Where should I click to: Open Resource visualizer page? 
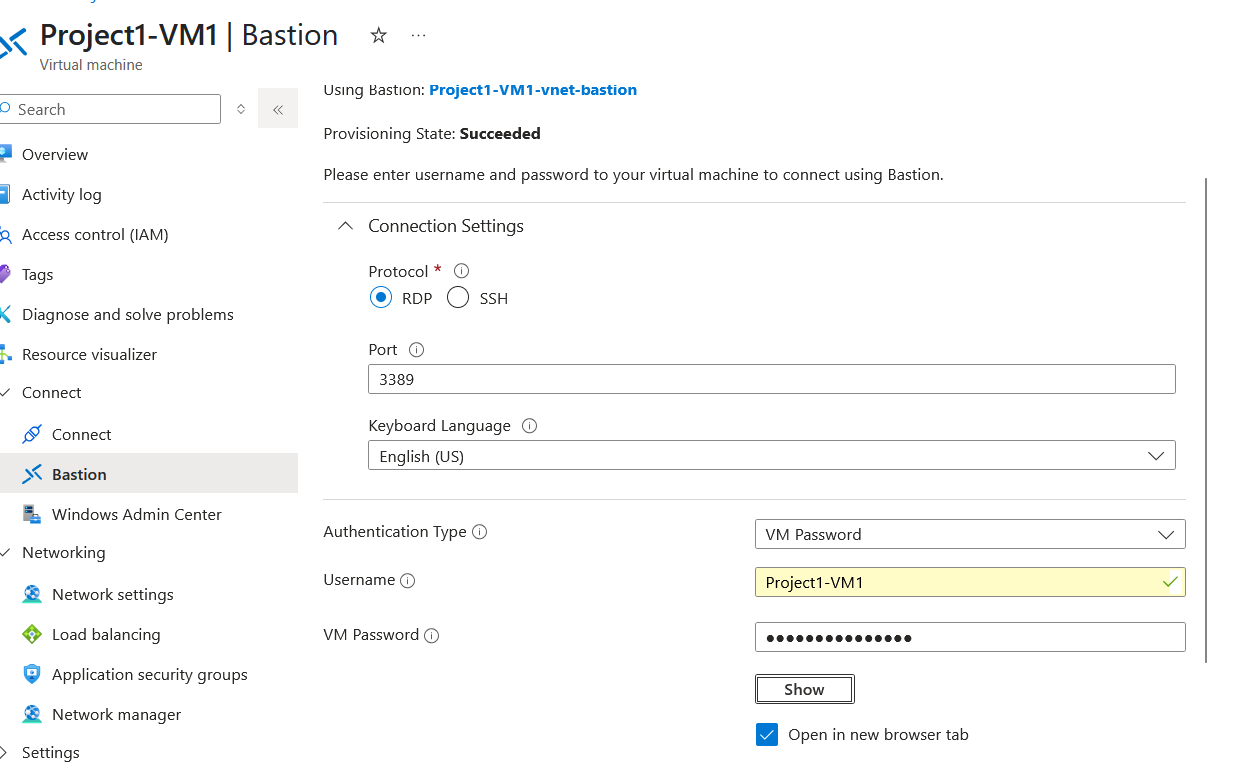tap(90, 354)
